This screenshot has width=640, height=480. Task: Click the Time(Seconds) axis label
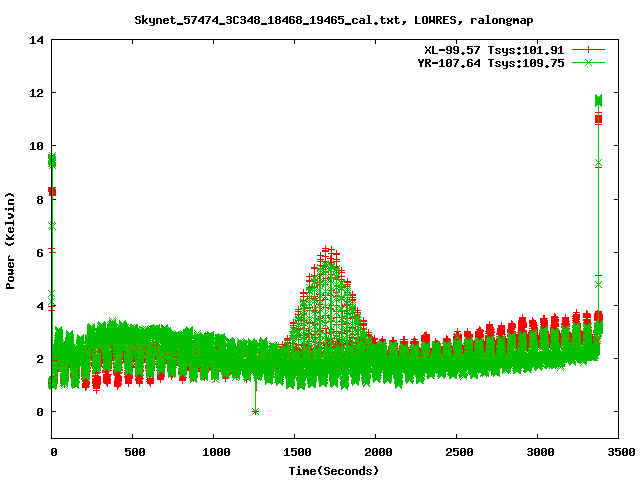[333, 471]
